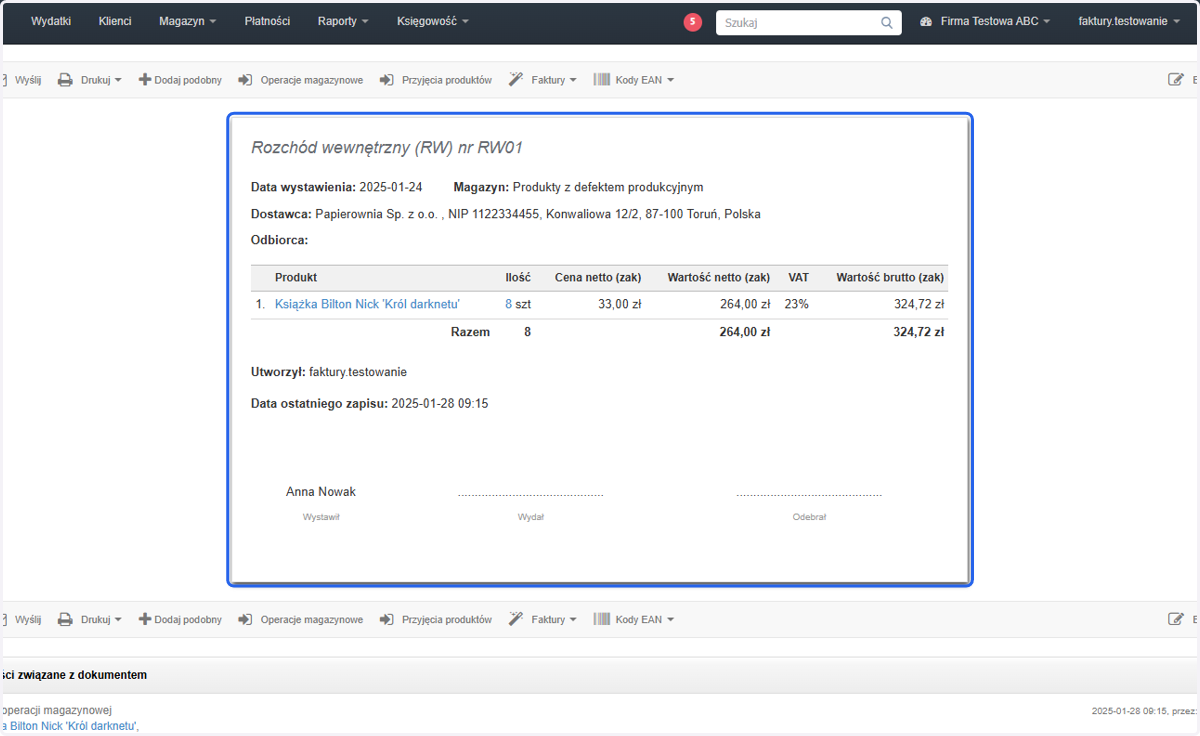Click Wyślij in the toolbar above the document

click(x=22, y=80)
